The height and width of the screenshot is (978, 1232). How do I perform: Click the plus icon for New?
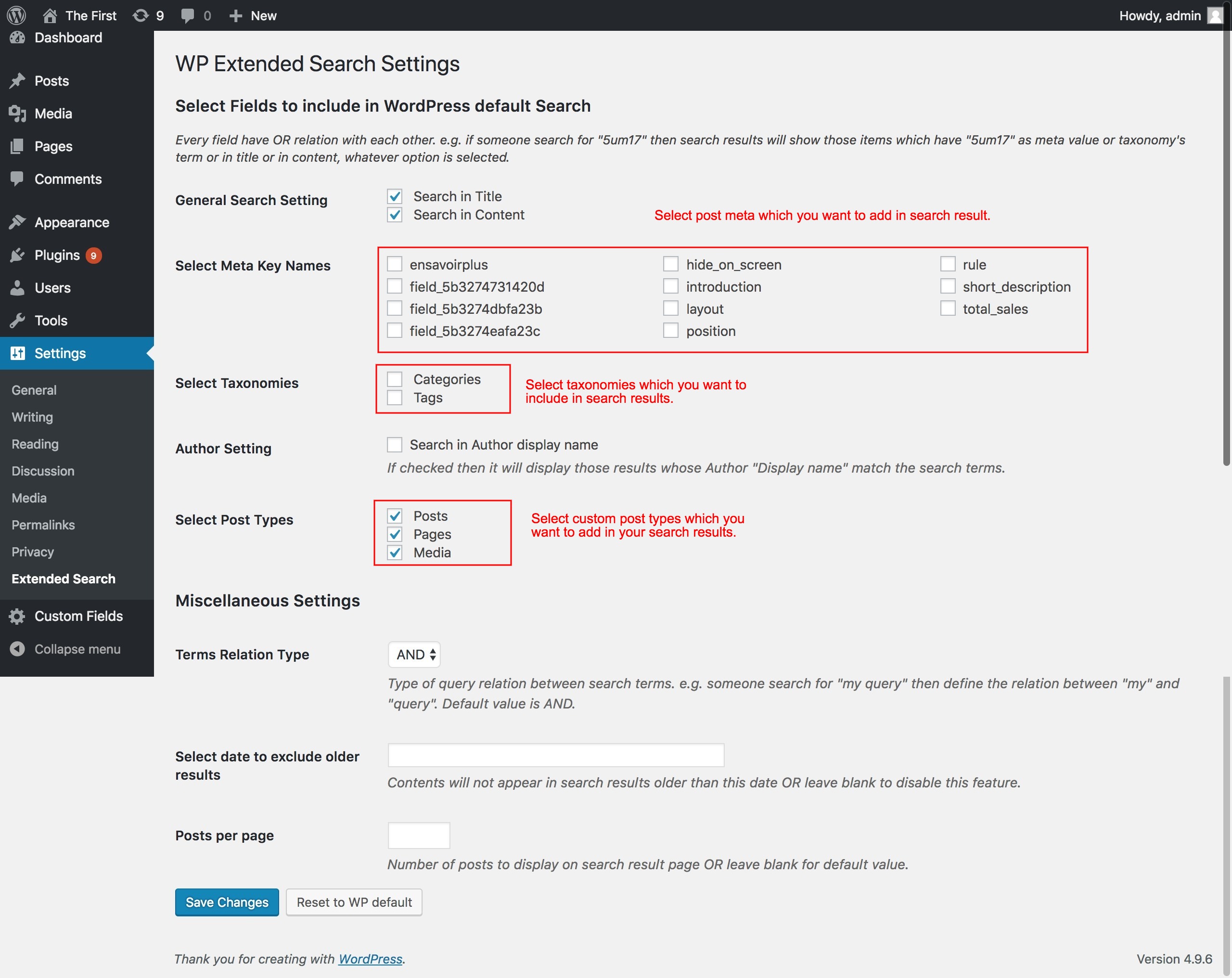(x=235, y=15)
